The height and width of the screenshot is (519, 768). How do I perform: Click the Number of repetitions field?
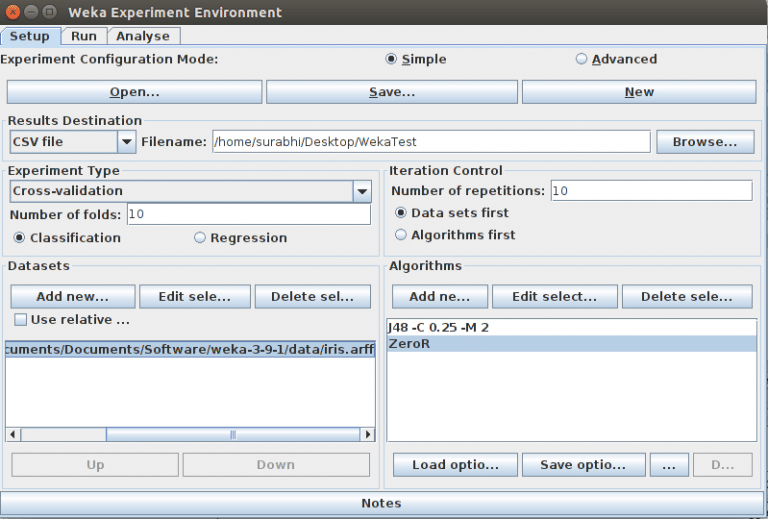point(650,190)
